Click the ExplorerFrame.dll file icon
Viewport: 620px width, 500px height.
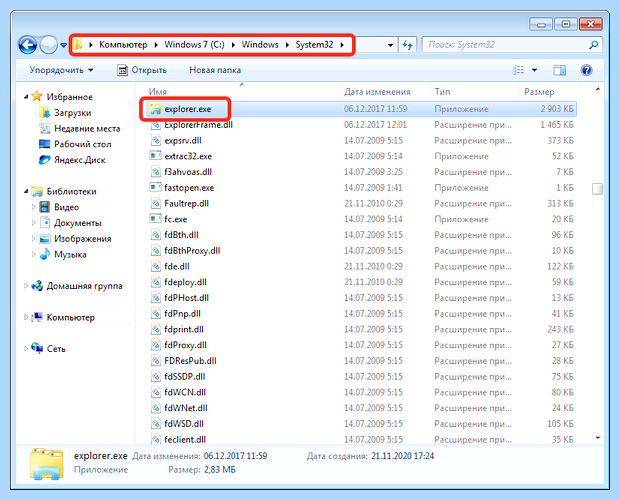(155, 125)
